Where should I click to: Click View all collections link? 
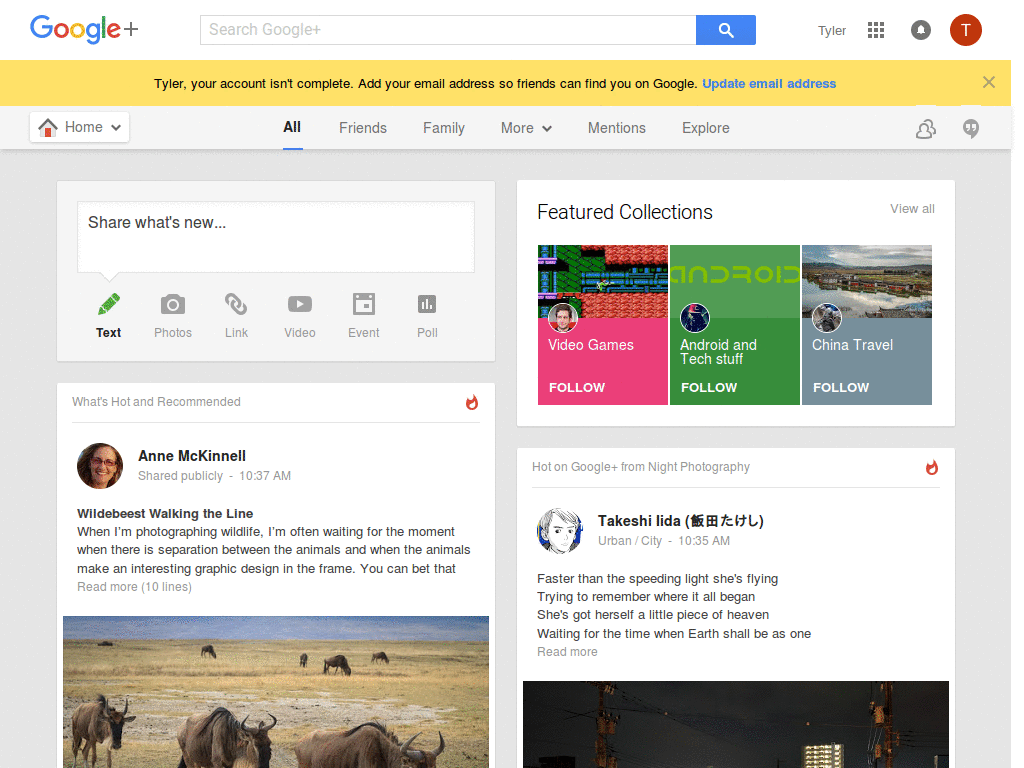click(x=912, y=209)
